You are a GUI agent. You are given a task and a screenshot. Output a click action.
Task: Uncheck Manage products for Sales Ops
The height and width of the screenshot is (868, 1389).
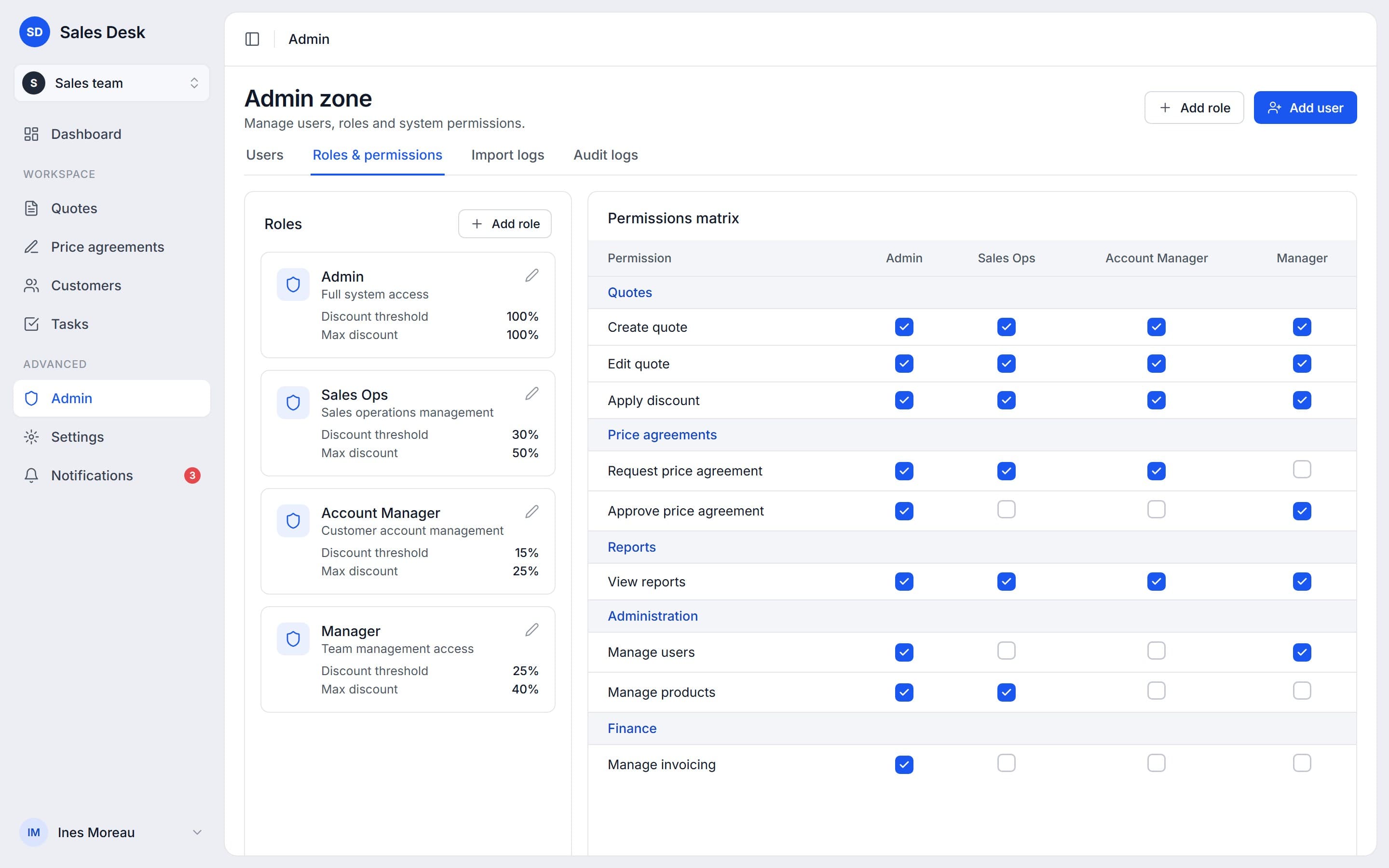pos(1006,692)
